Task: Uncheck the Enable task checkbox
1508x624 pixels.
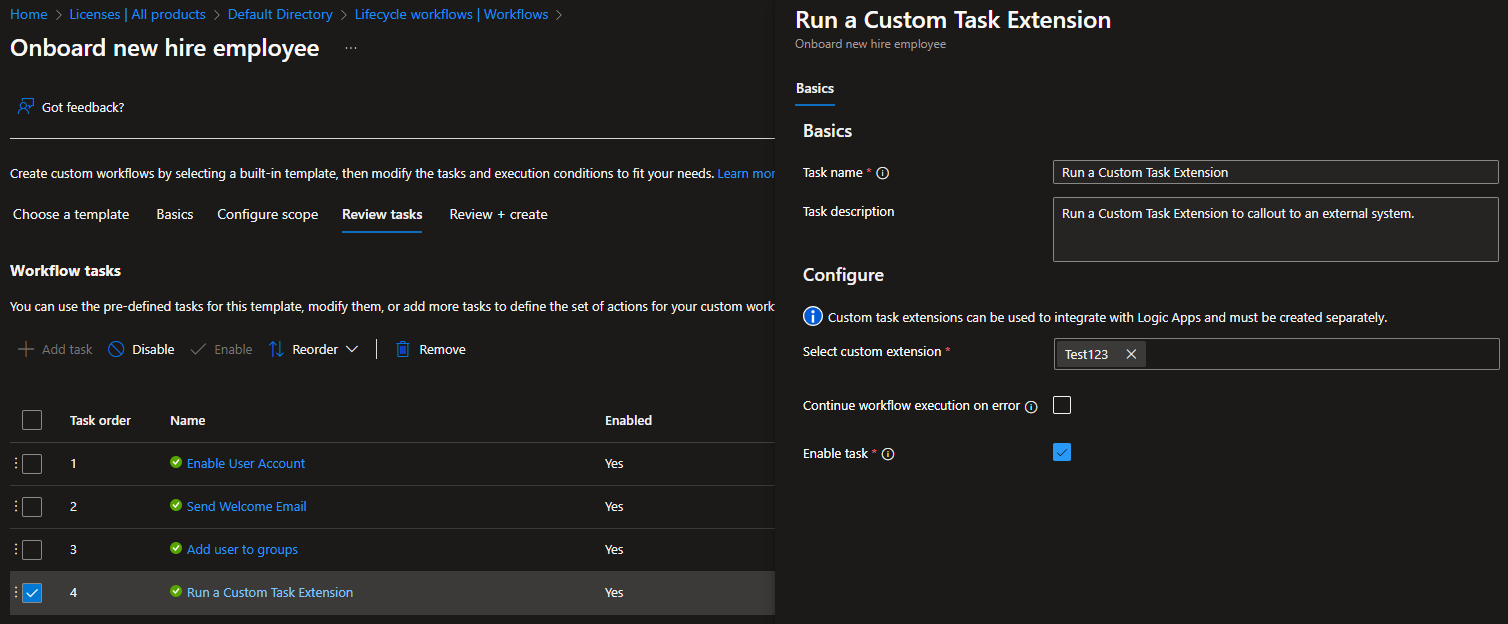Action: 1062,453
